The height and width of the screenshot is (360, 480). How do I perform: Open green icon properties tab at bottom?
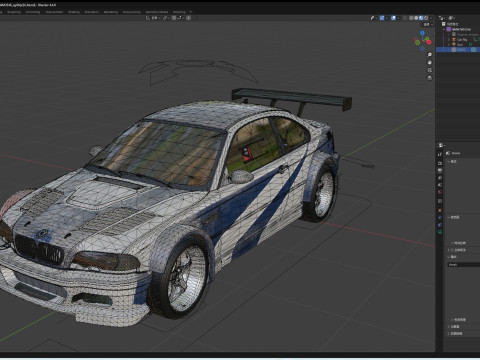(440, 232)
